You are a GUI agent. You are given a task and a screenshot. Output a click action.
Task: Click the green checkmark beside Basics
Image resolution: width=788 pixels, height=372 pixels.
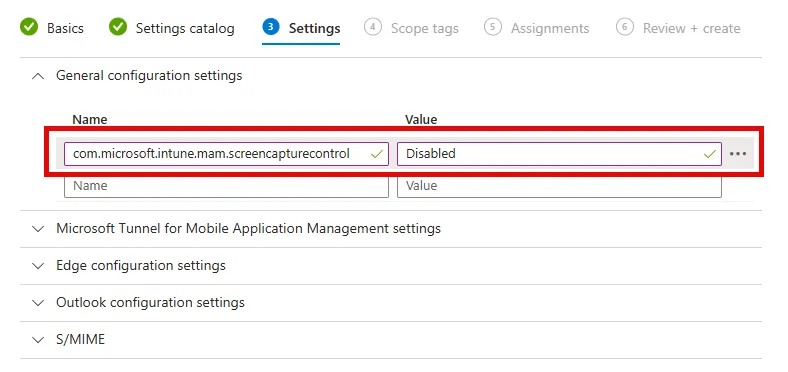(x=29, y=27)
